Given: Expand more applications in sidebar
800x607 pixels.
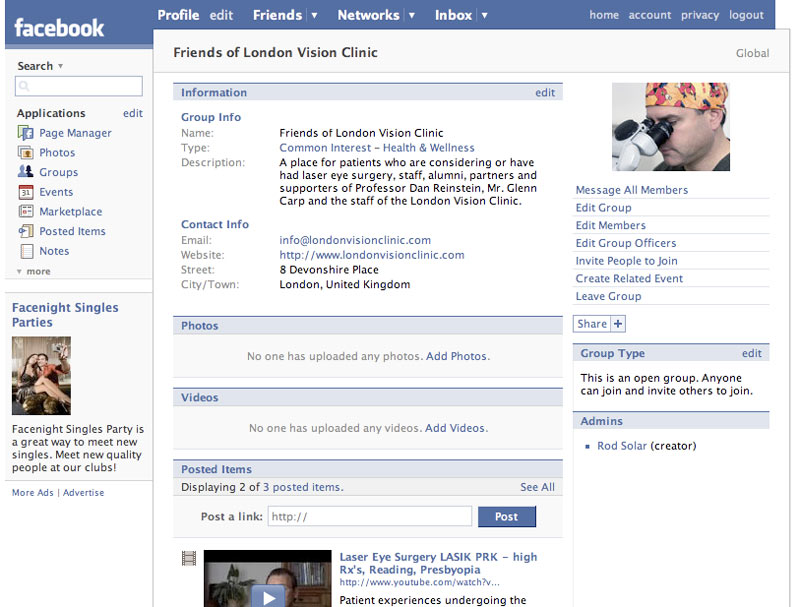Looking at the screenshot, I should pyautogui.click(x=33, y=271).
